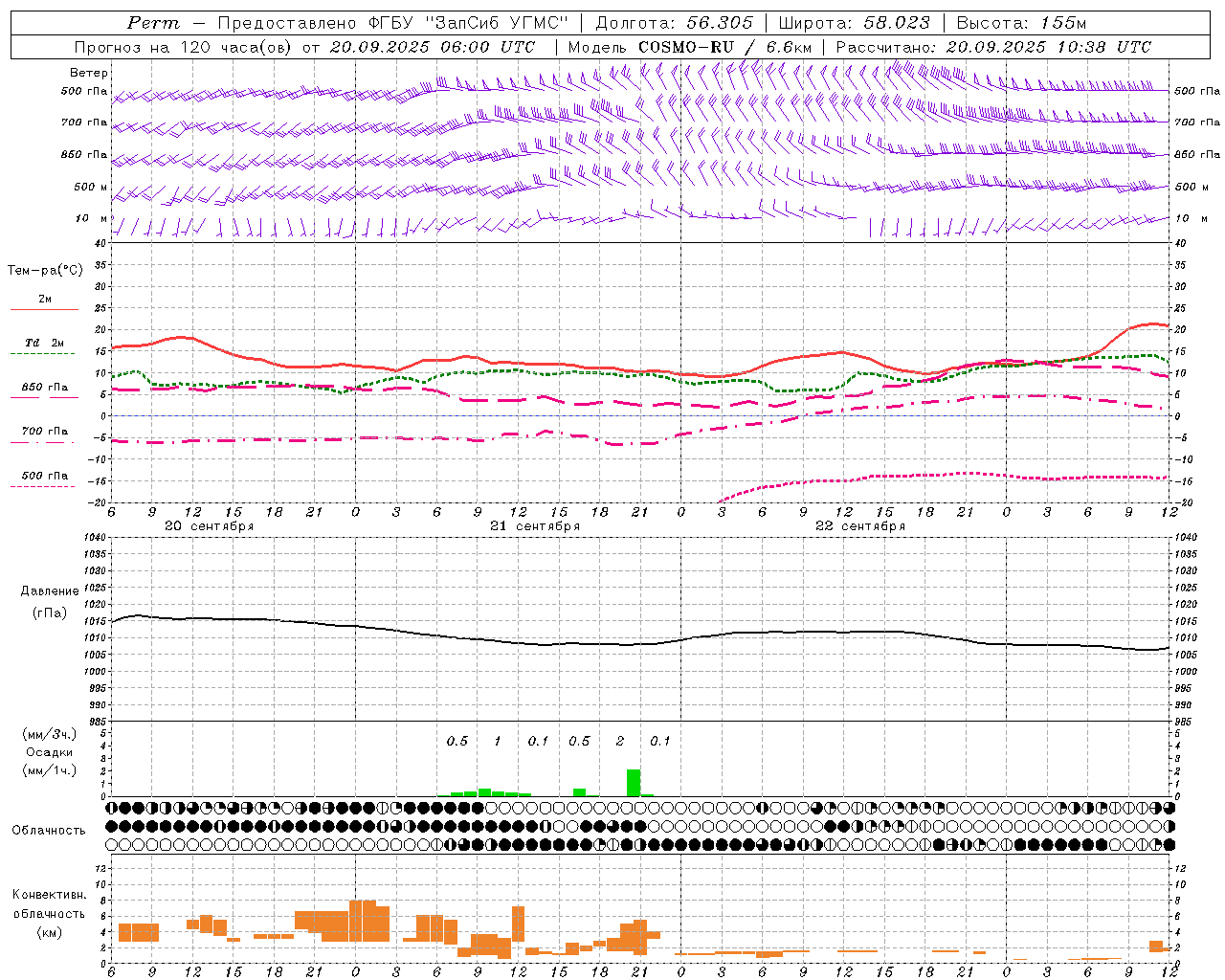Select the elevation text Высота: 155м
This screenshot has height=980, width=1225.
1021,23
